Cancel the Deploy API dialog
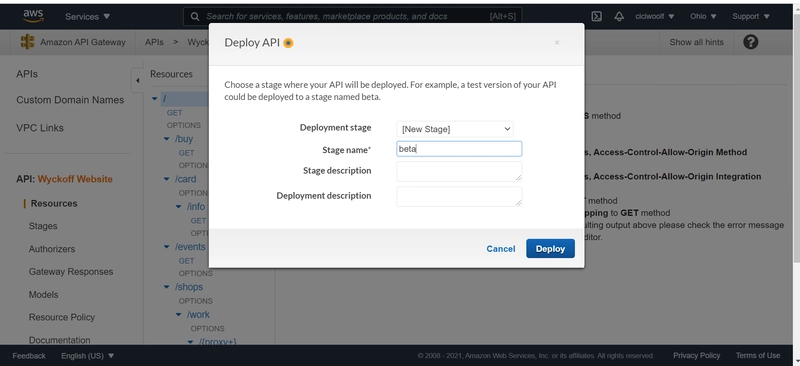Screen dimensions: 800x366 point(501,249)
